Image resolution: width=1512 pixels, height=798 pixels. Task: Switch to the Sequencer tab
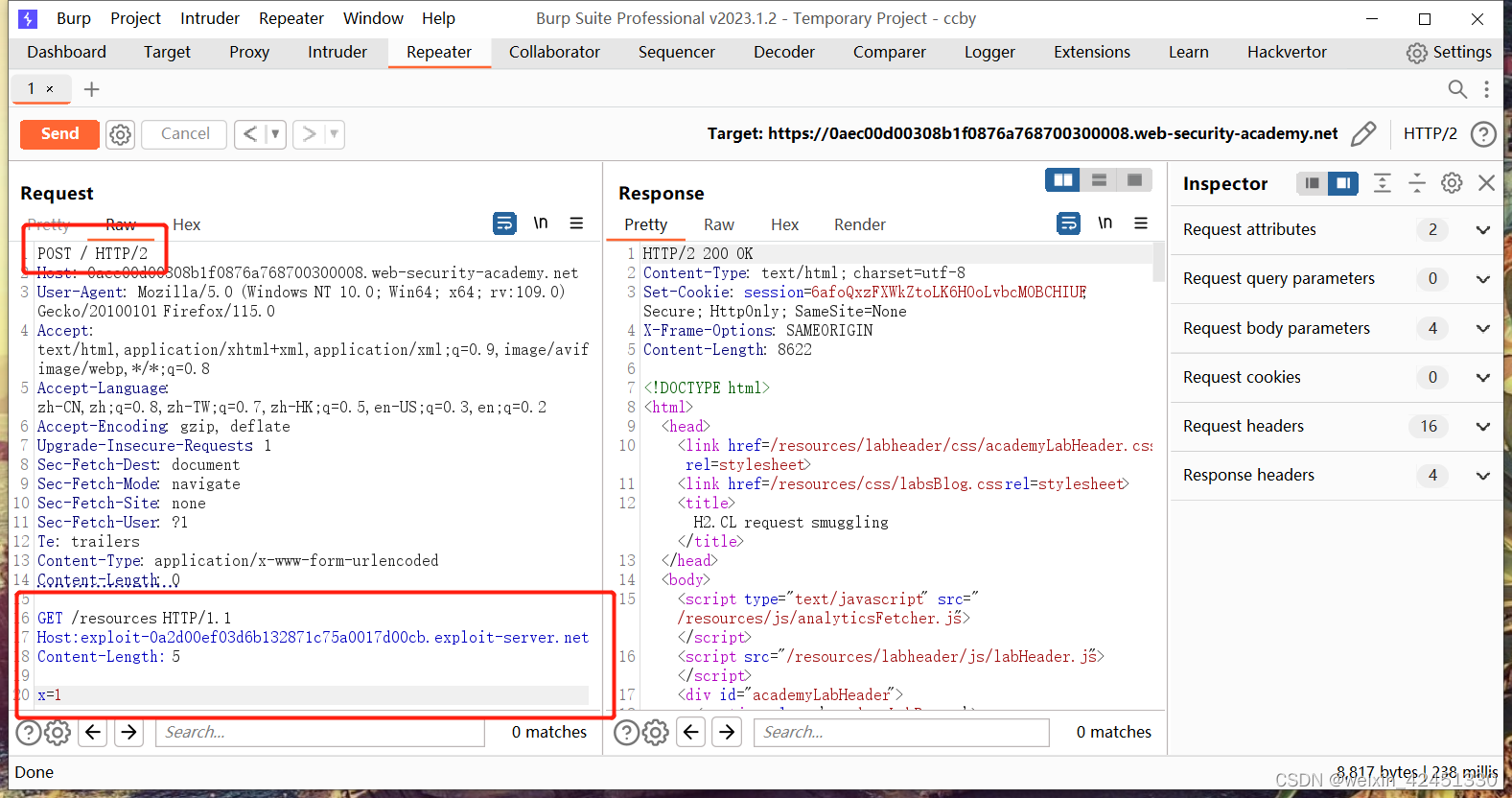click(x=676, y=52)
